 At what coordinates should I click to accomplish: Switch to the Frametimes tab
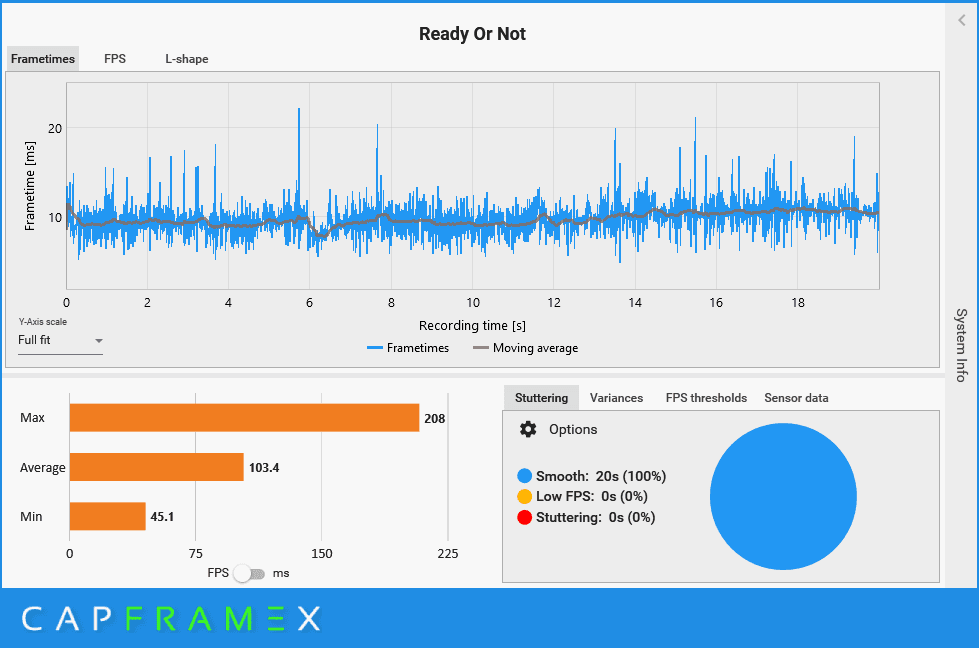[x=42, y=59]
